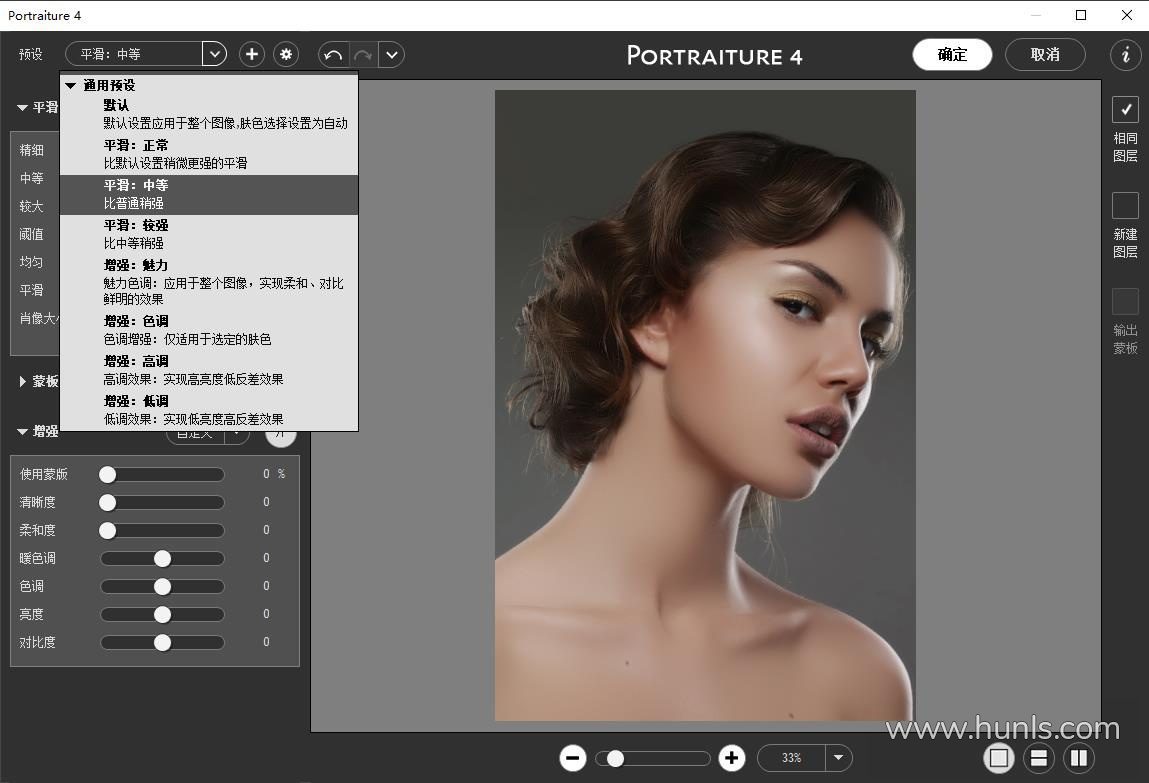Open preset settings gear icon
Image resolution: width=1149 pixels, height=783 pixels.
coord(286,54)
